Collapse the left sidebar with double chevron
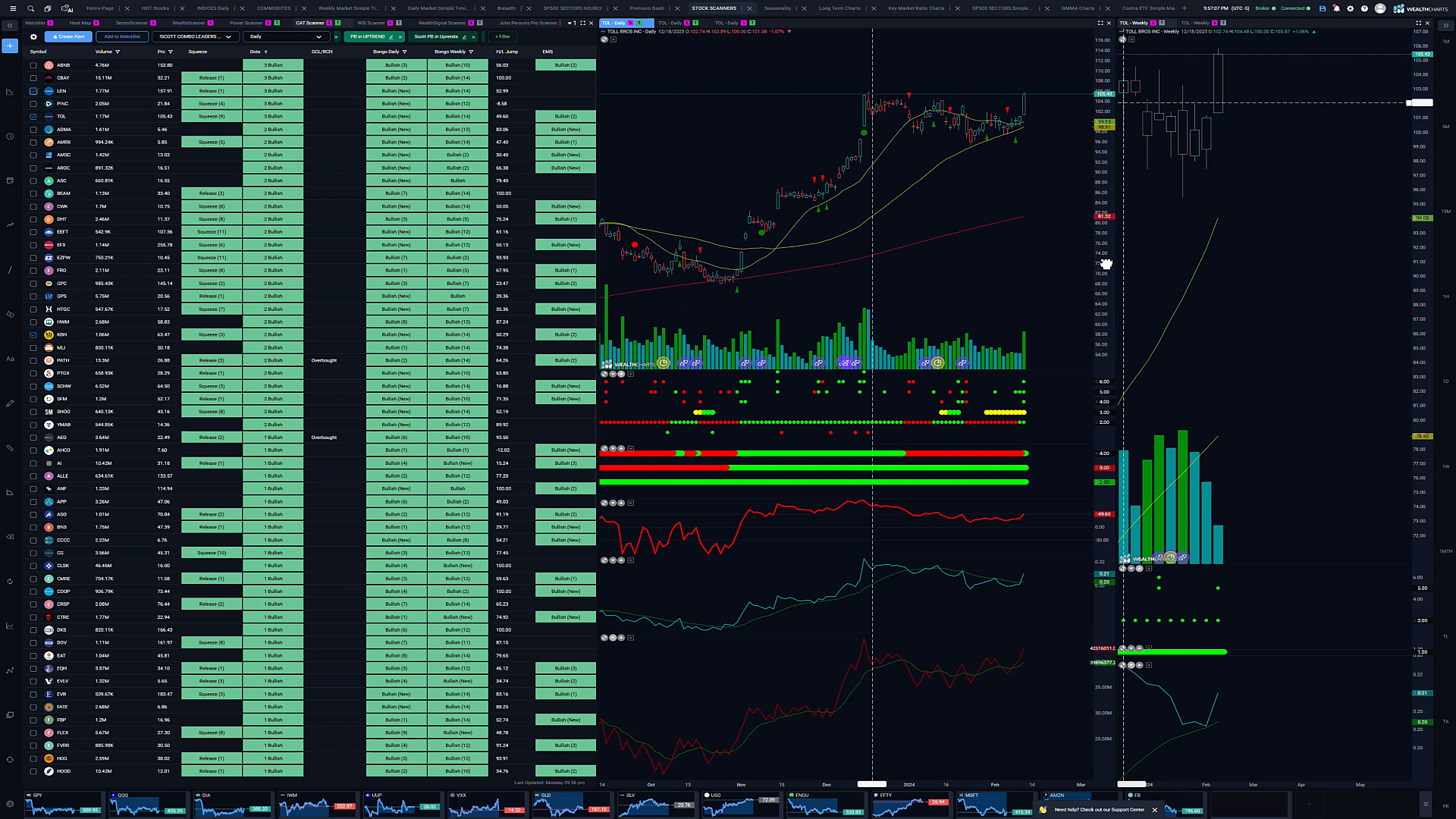 (10, 25)
